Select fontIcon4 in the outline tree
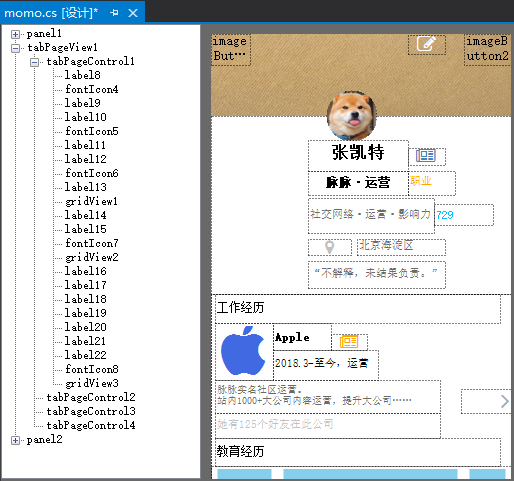The width and height of the screenshot is (514, 481). click(x=92, y=89)
